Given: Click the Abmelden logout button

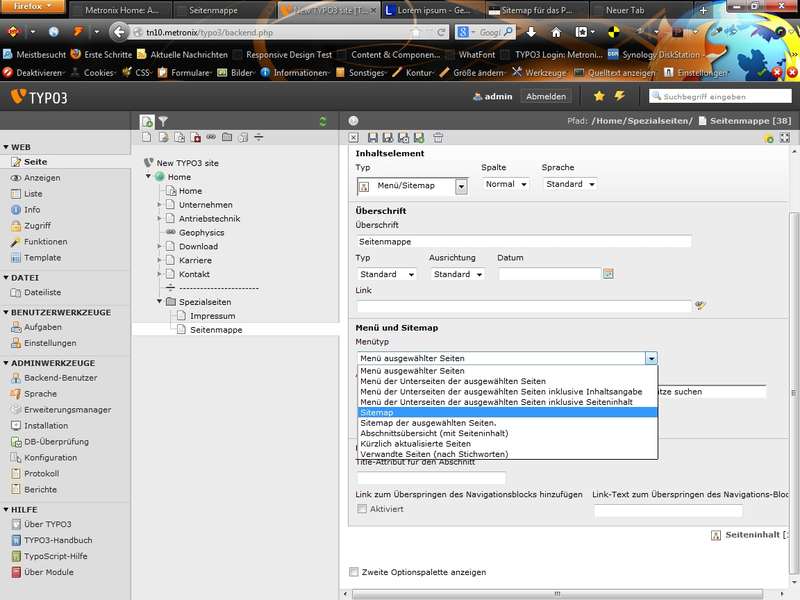Looking at the screenshot, I should [x=546, y=97].
